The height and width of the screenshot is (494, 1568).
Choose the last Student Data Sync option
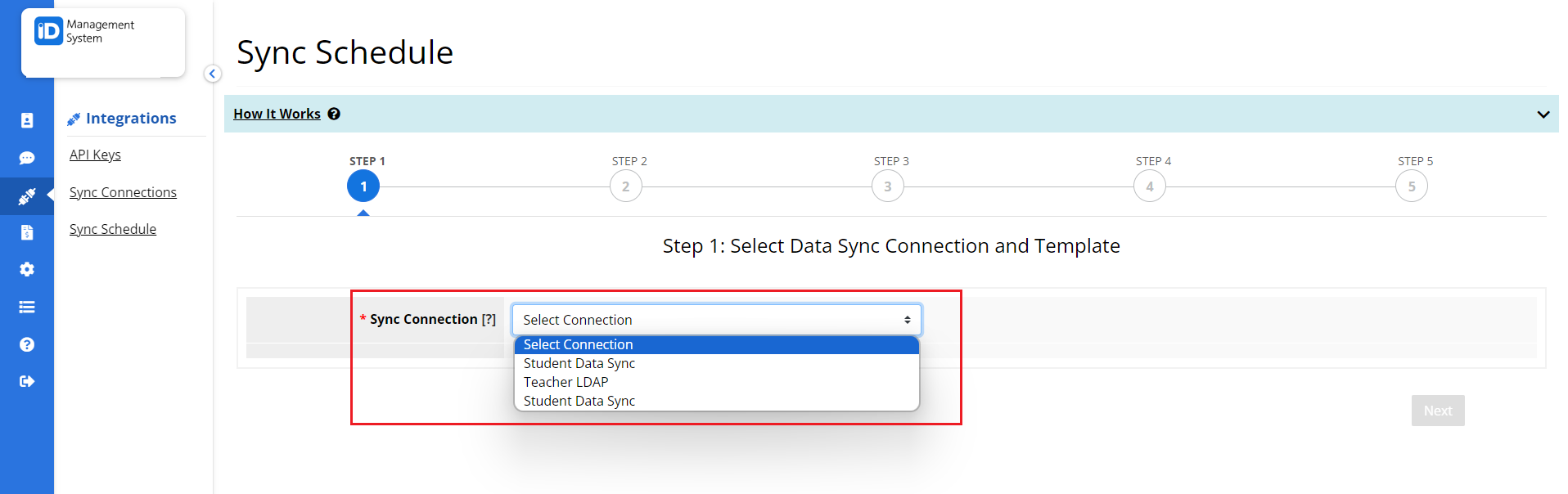[x=717, y=401]
